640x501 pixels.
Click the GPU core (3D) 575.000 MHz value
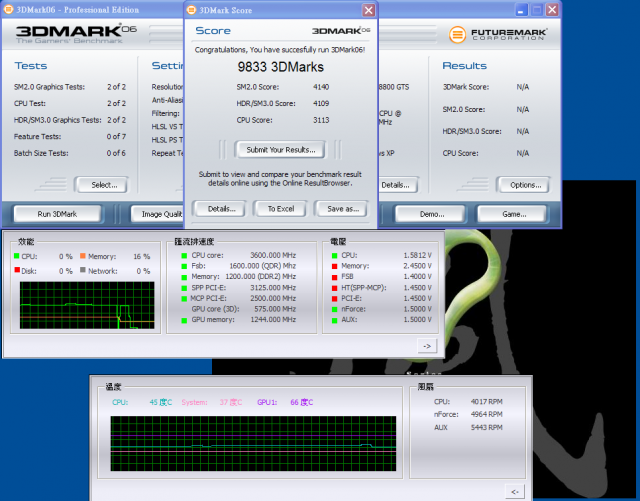(275, 309)
